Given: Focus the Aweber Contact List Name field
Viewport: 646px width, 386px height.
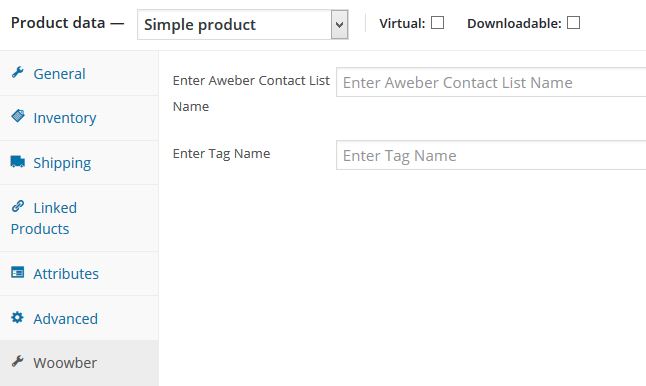Looking at the screenshot, I should point(491,82).
